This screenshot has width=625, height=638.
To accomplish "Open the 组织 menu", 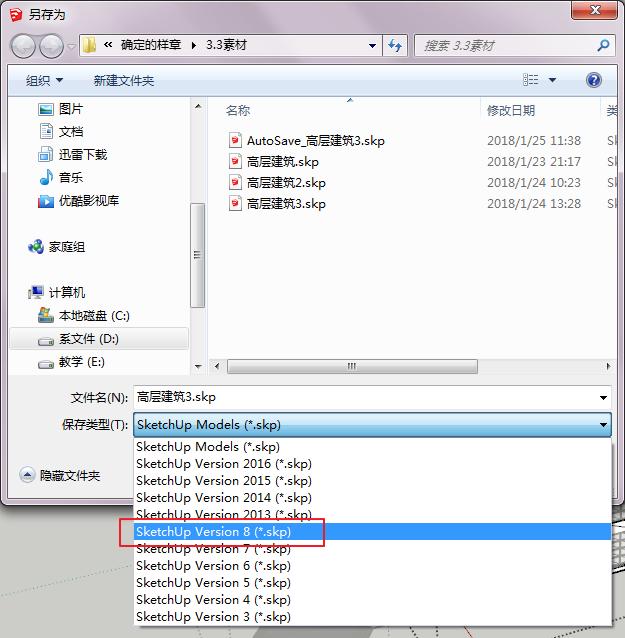I will click(44, 81).
